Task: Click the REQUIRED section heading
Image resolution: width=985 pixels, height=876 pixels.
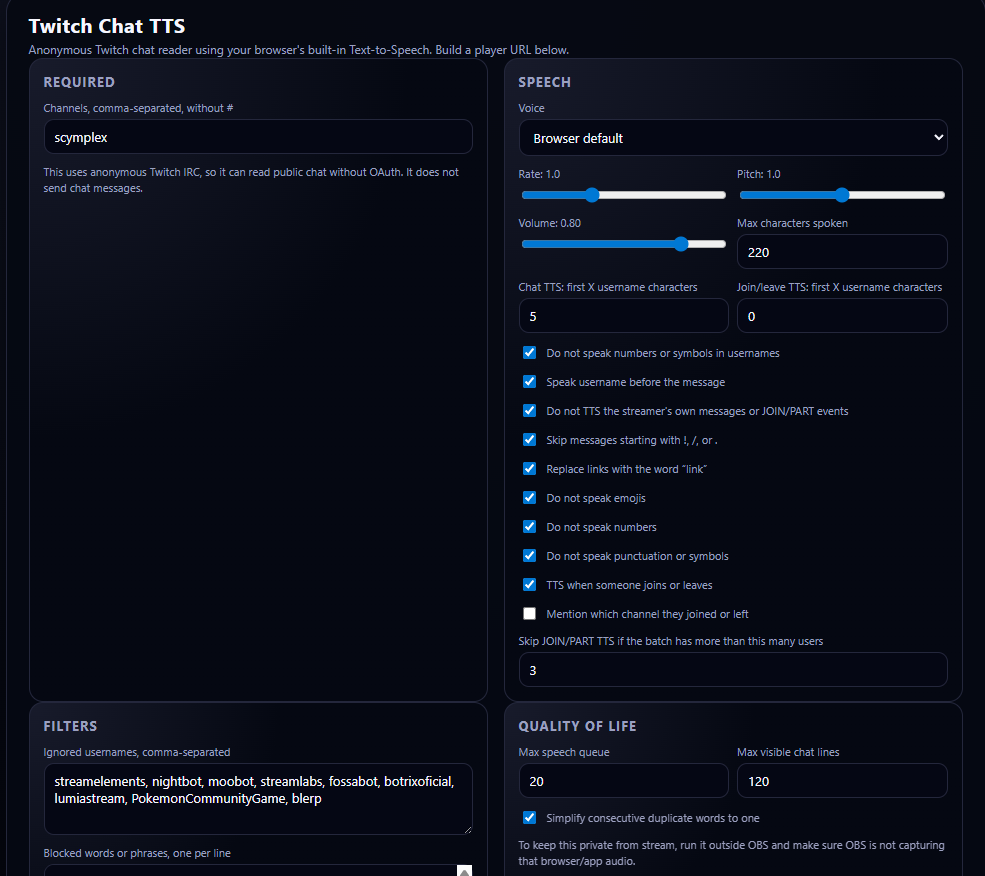Action: [x=79, y=82]
